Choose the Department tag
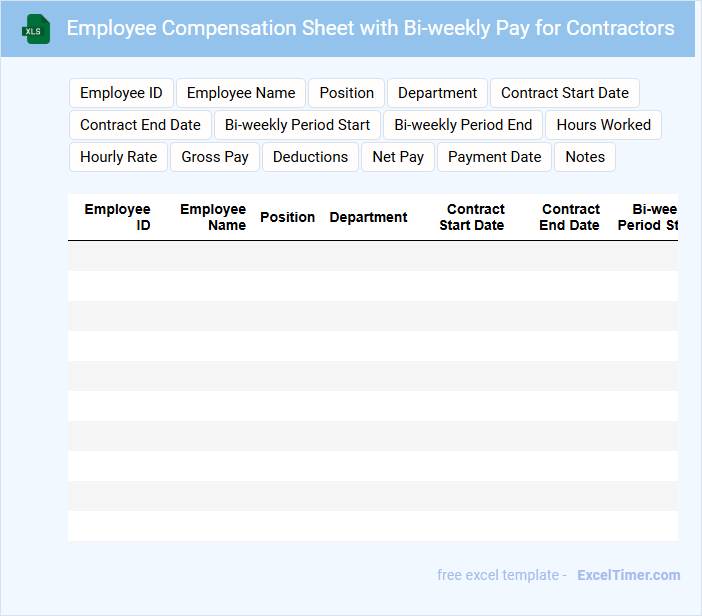702x616 pixels. coord(437,93)
